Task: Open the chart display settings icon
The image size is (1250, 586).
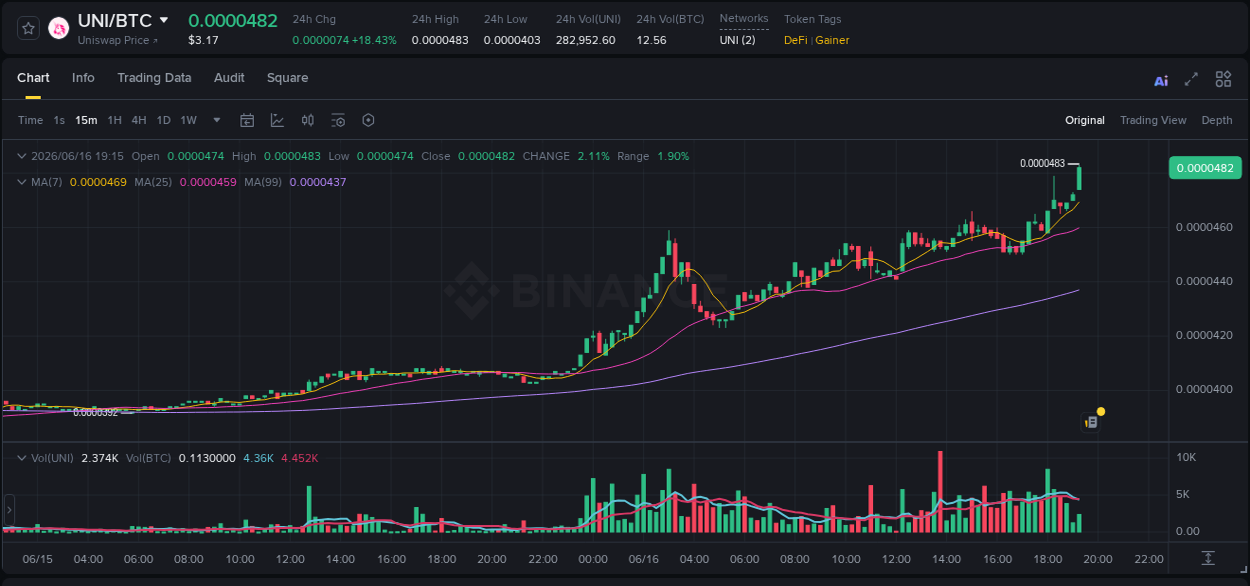Action: pos(338,120)
